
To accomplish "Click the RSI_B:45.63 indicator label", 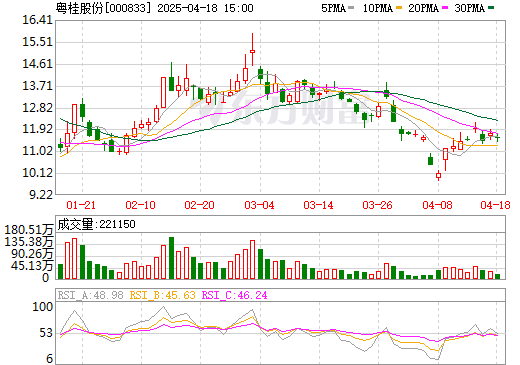I will pyautogui.click(x=162, y=295).
